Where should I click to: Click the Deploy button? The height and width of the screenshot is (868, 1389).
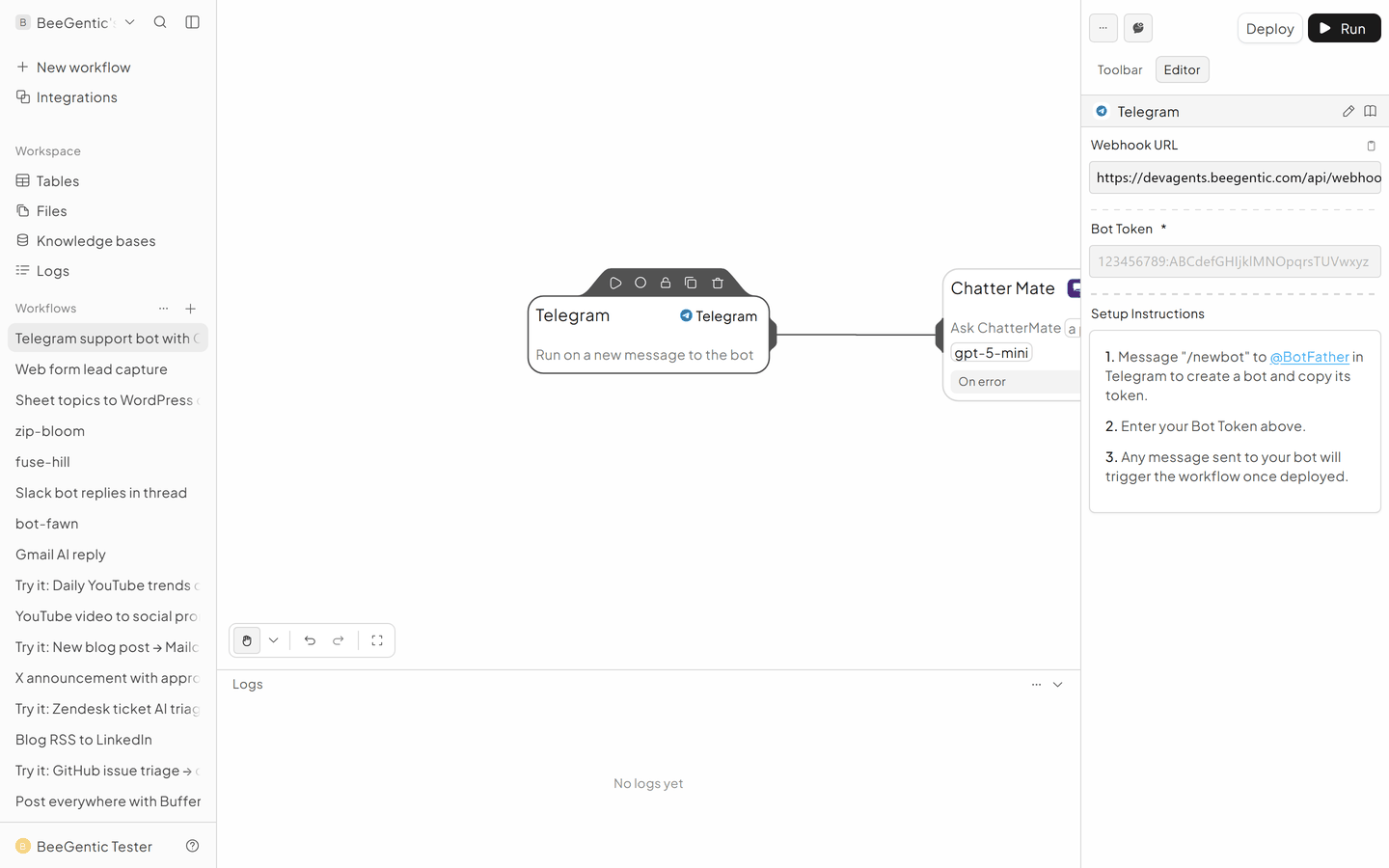pyautogui.click(x=1269, y=28)
